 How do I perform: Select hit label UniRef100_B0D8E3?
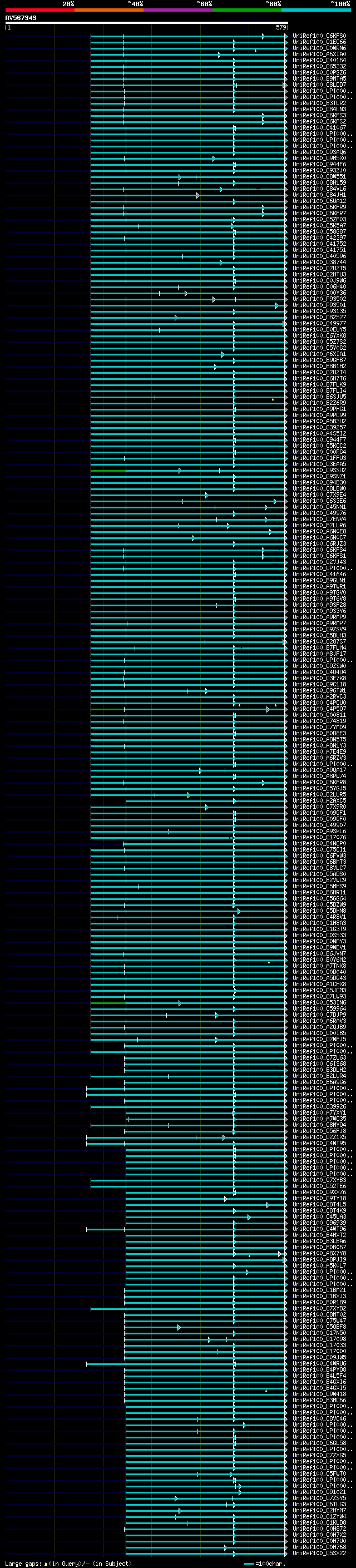[x=319, y=734]
